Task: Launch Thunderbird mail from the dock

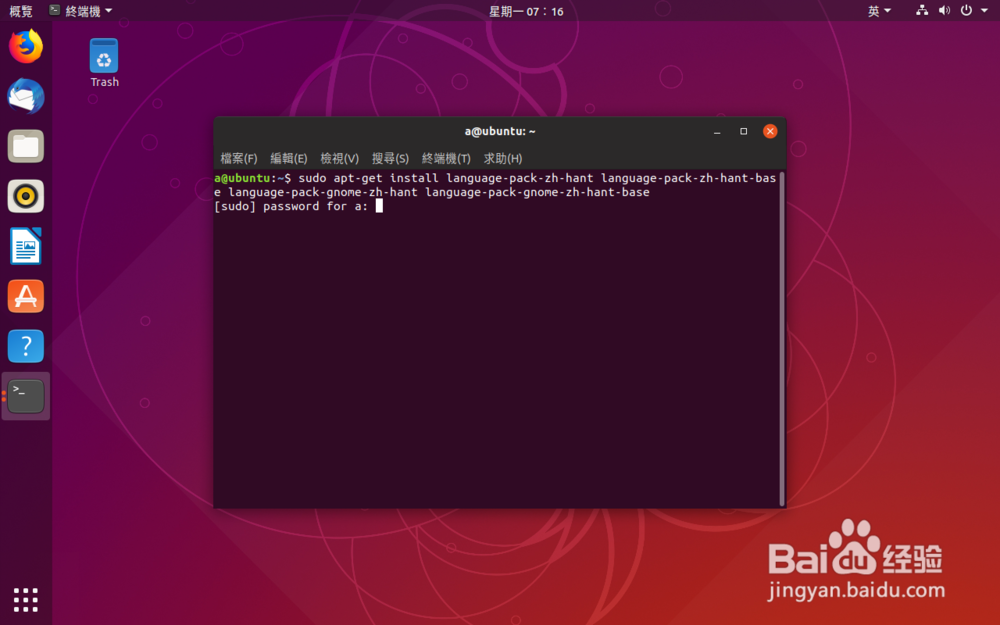Action: pos(26,96)
